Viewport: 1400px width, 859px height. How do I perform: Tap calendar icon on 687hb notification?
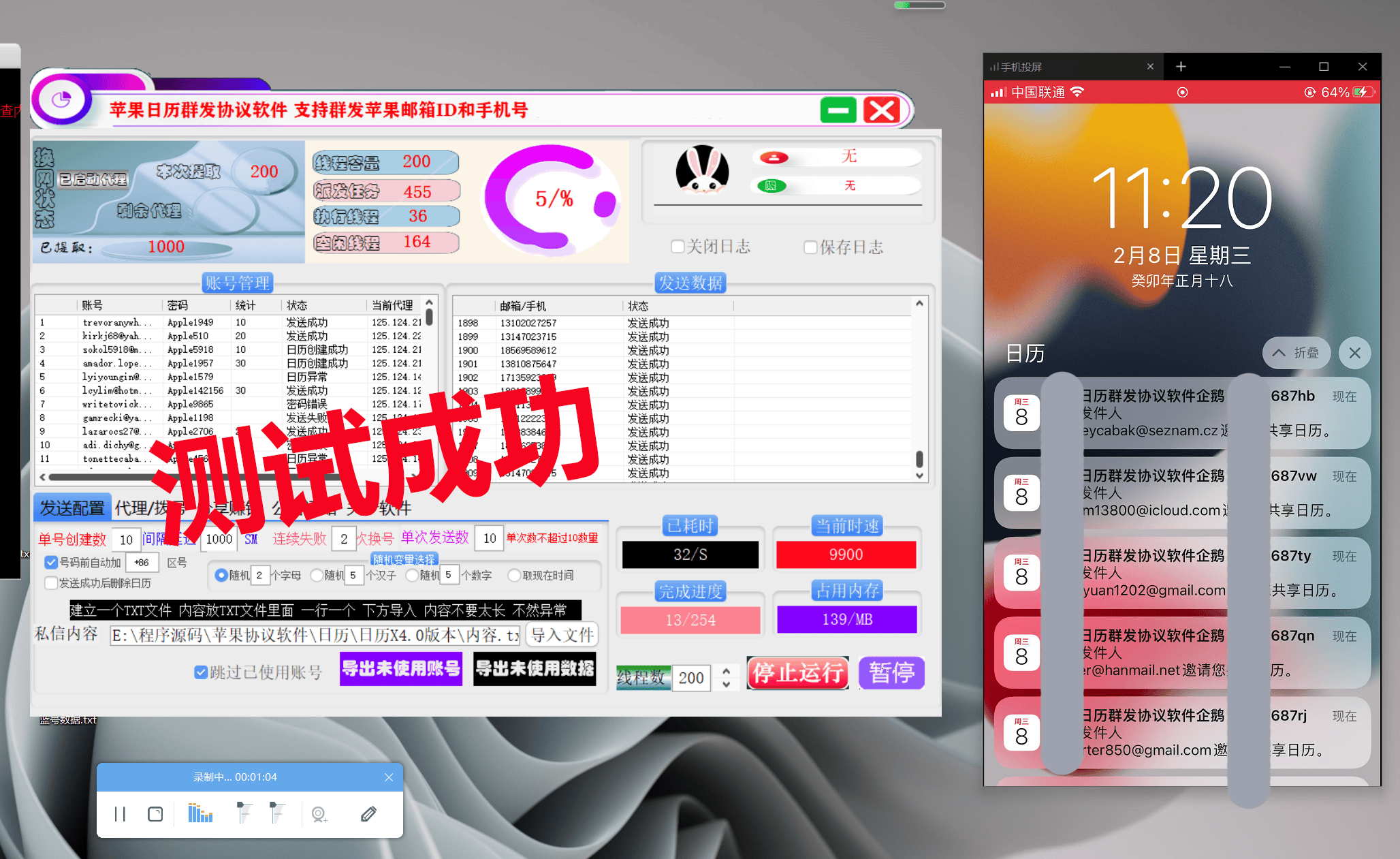(1021, 413)
